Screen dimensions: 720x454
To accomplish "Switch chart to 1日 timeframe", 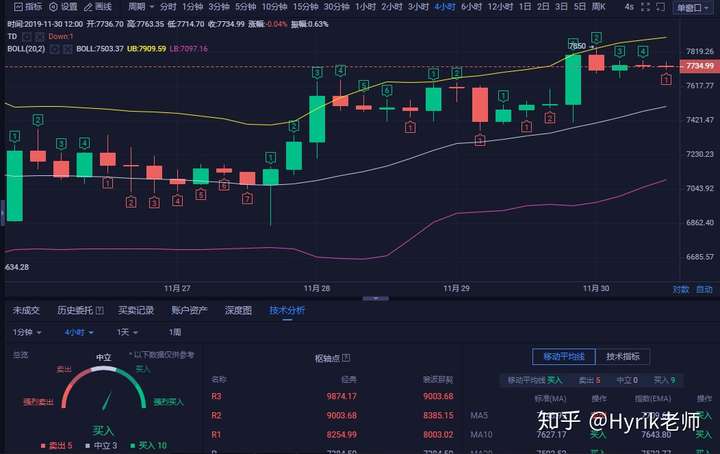I will pos(525,7).
